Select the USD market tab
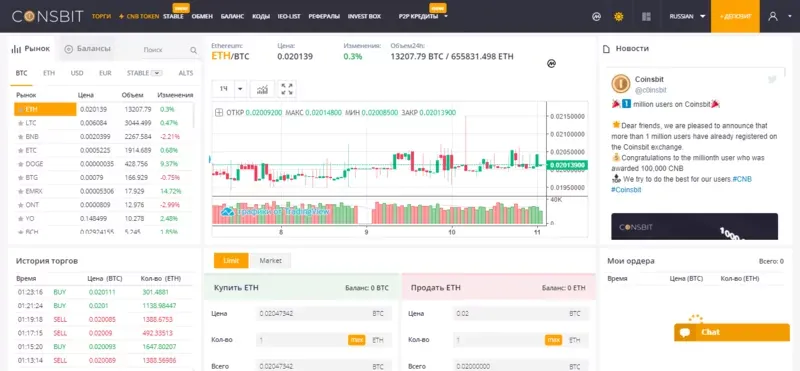 click(x=77, y=73)
